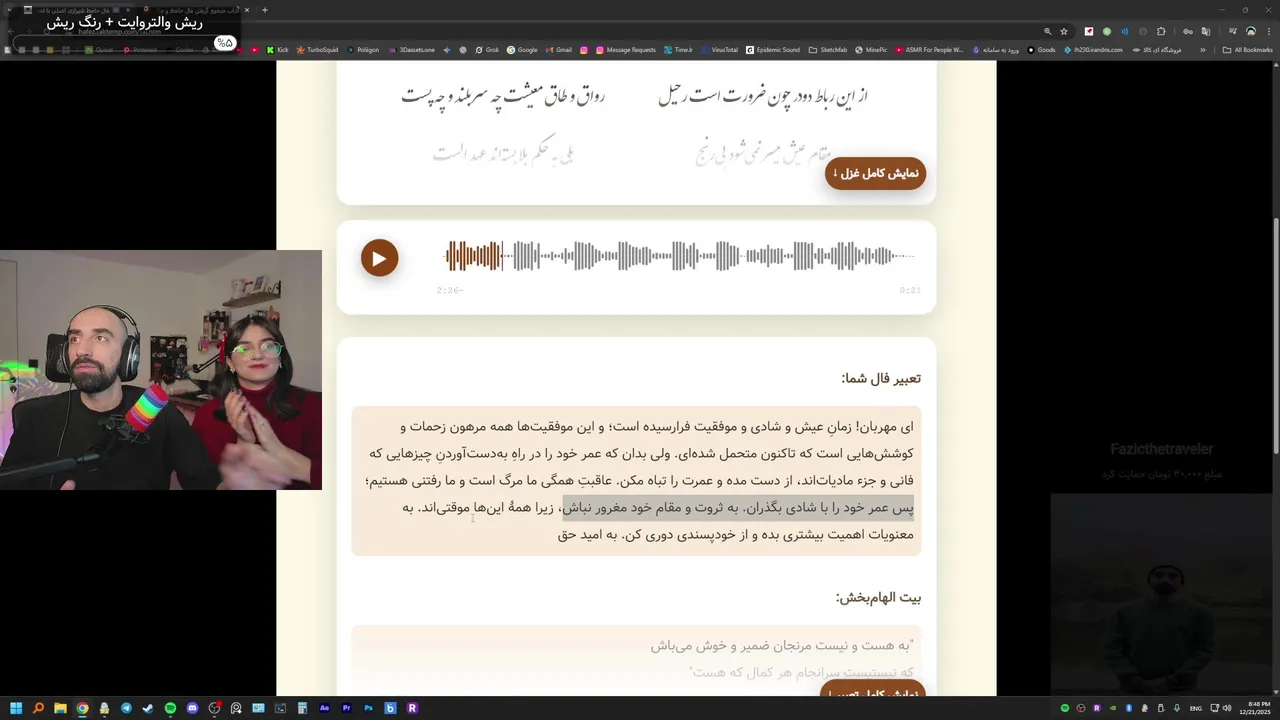This screenshot has width=1280, height=720.
Task: Open the ASMR For People bookmark
Action: click(x=929, y=49)
